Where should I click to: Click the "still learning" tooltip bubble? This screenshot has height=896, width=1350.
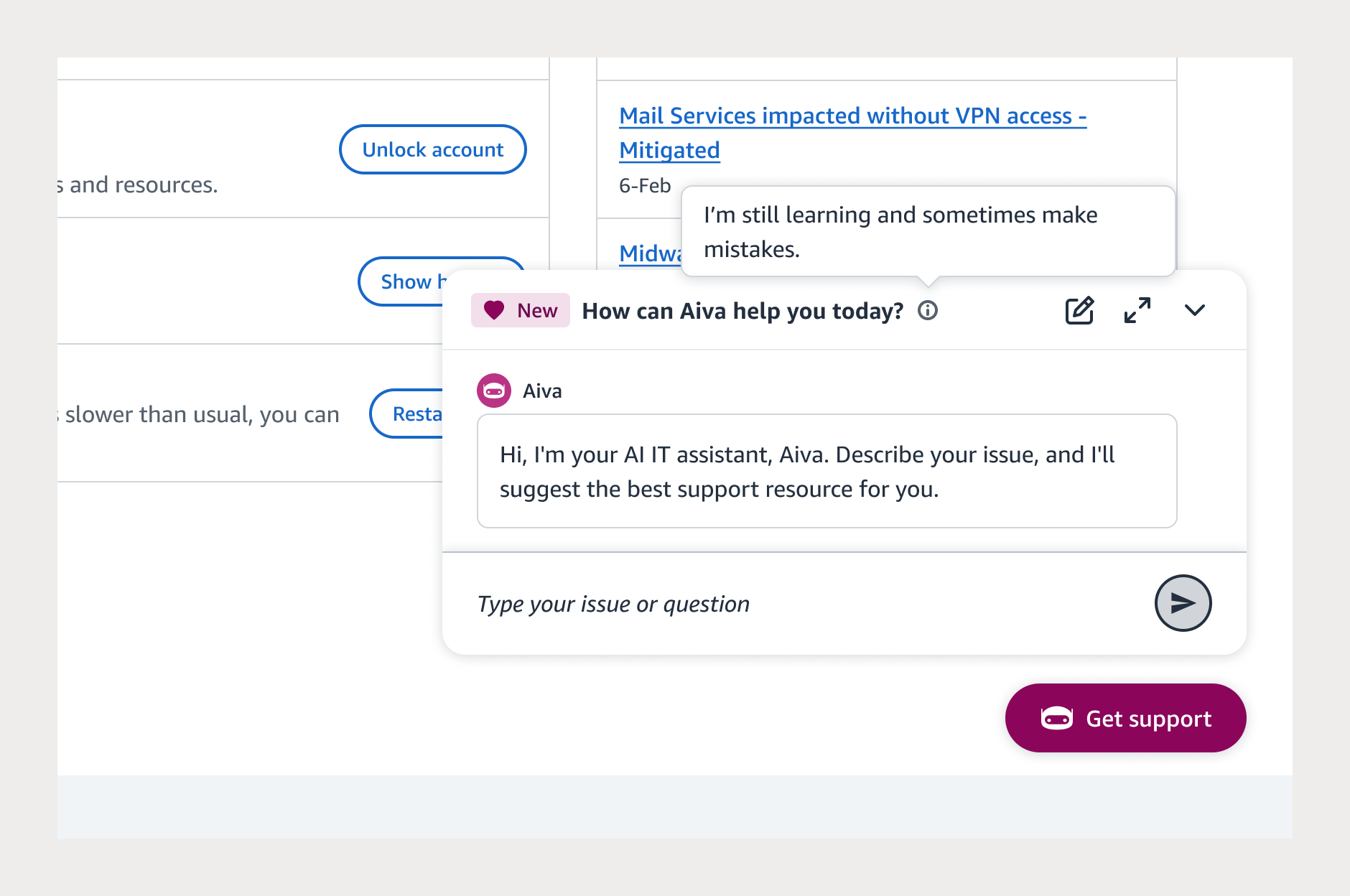[928, 231]
